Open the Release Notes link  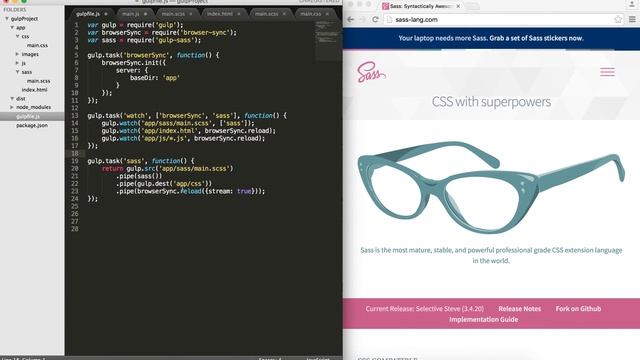point(520,309)
